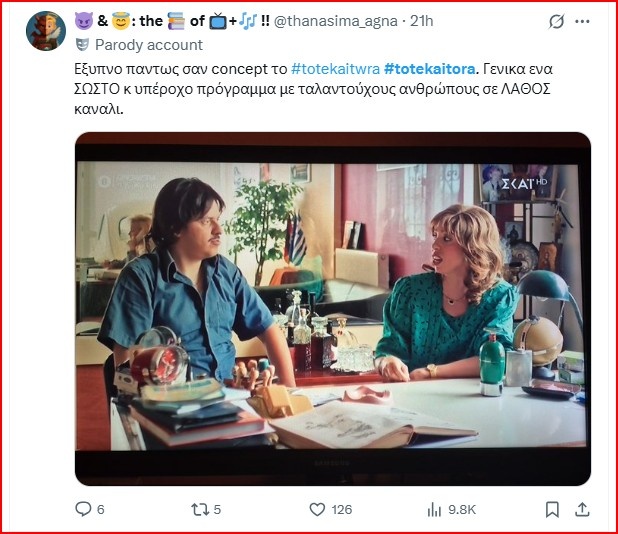Click the account display name with emojis
Viewport: 618px width, 534px height.
tap(172, 21)
